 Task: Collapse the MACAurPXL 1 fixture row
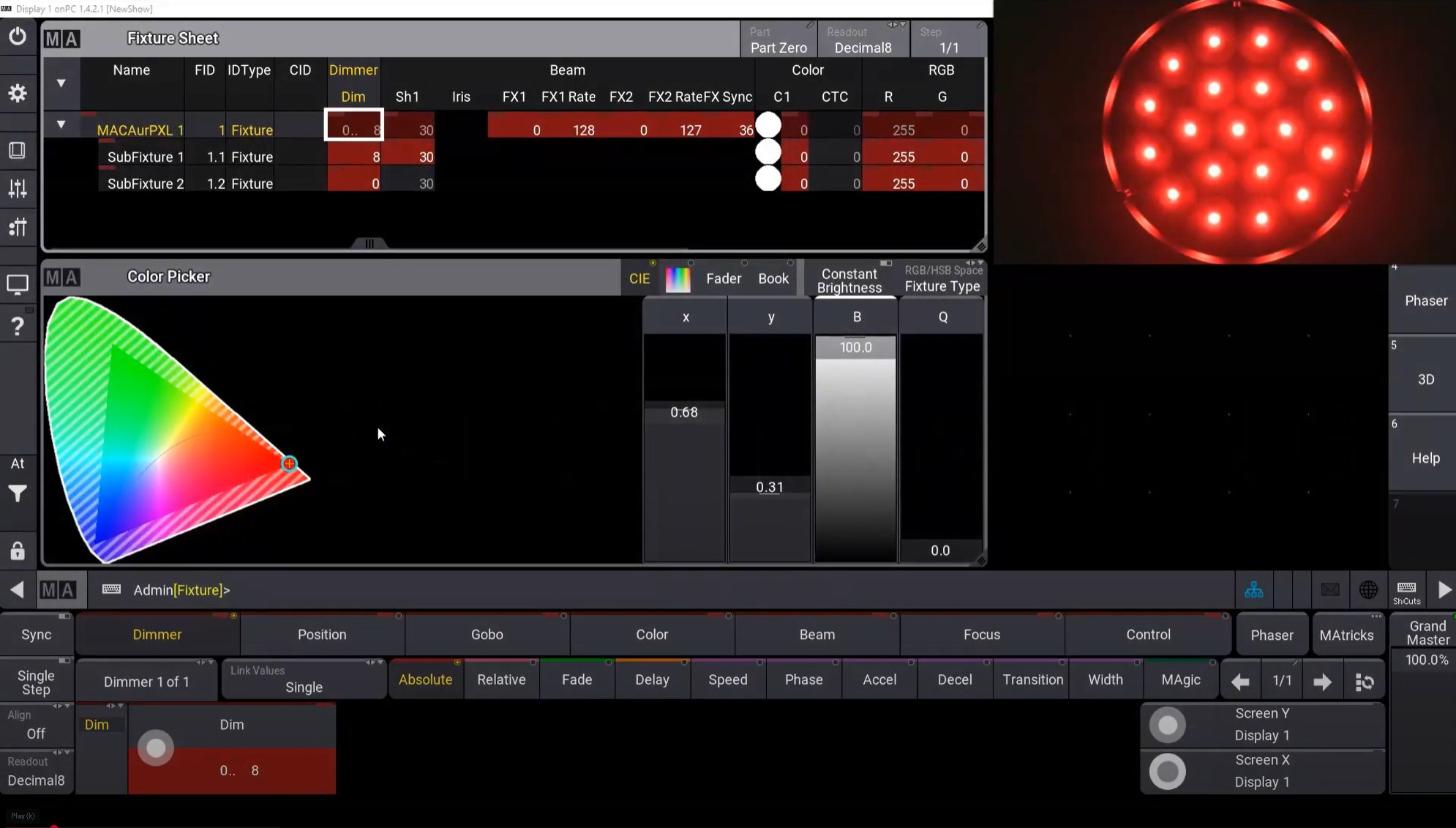(x=61, y=124)
